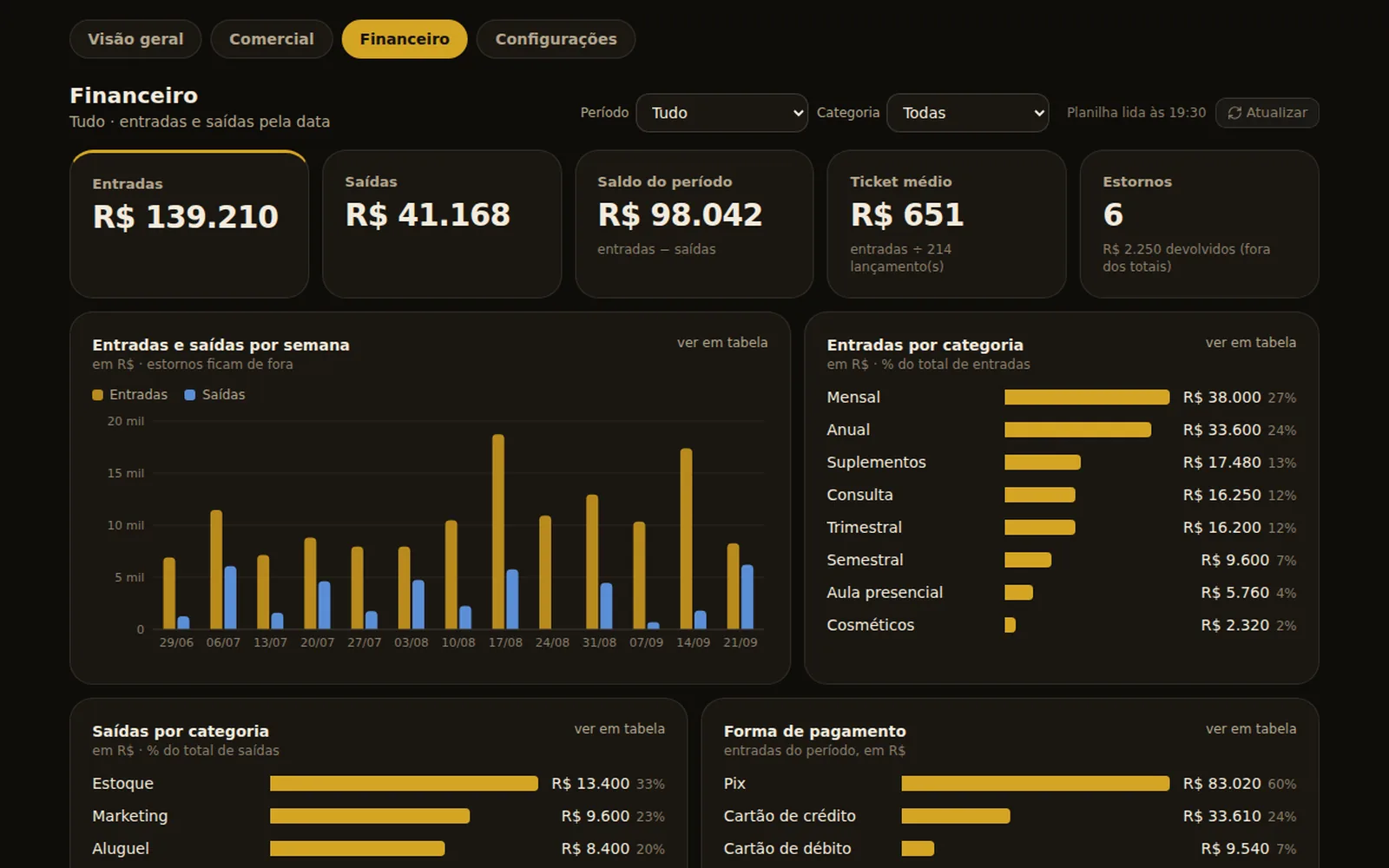
Task: Click the 'R$ 38.000' Mensal value
Action: pyautogui.click(x=1221, y=398)
